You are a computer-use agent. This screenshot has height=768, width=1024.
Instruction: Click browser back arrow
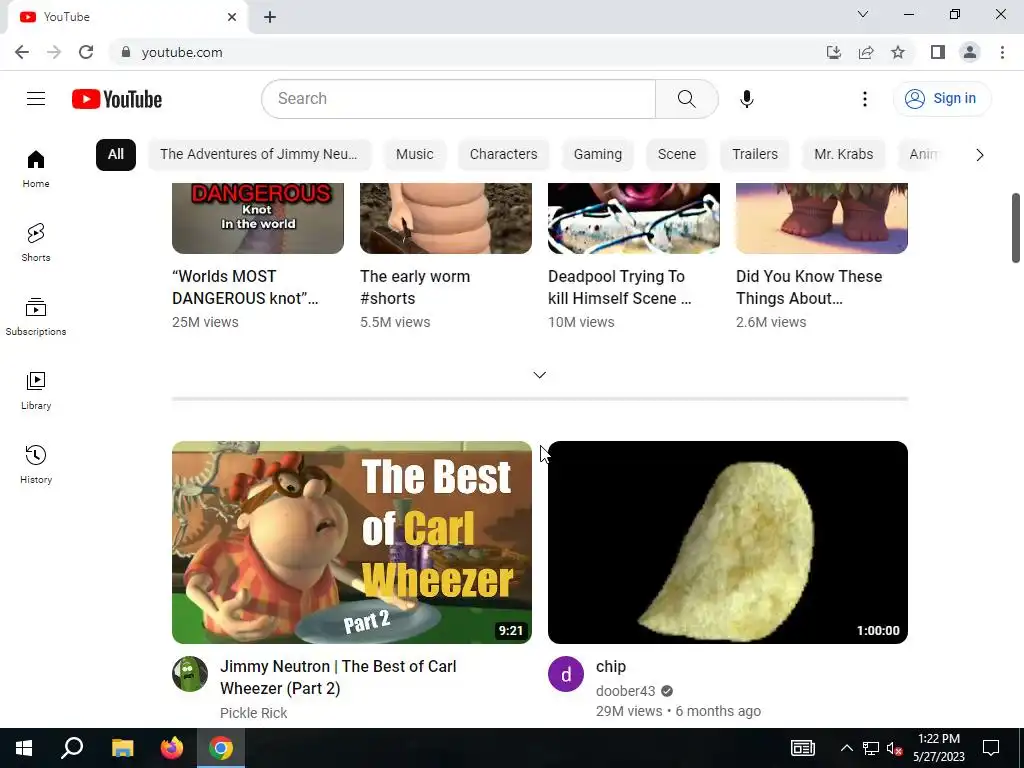[22, 52]
